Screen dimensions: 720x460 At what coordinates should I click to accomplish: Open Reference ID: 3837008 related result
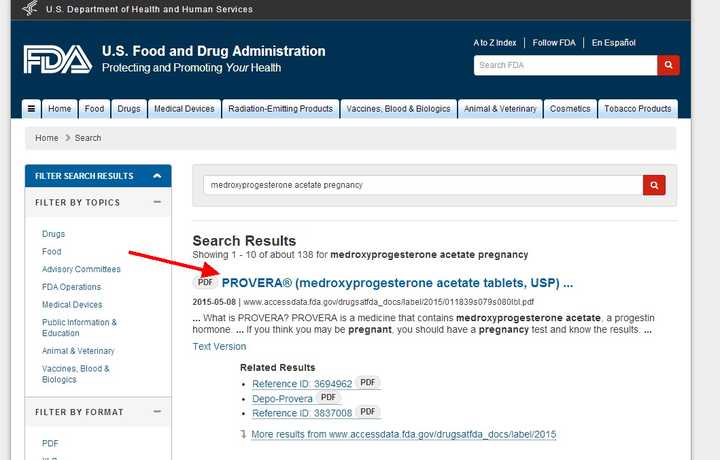(302, 413)
